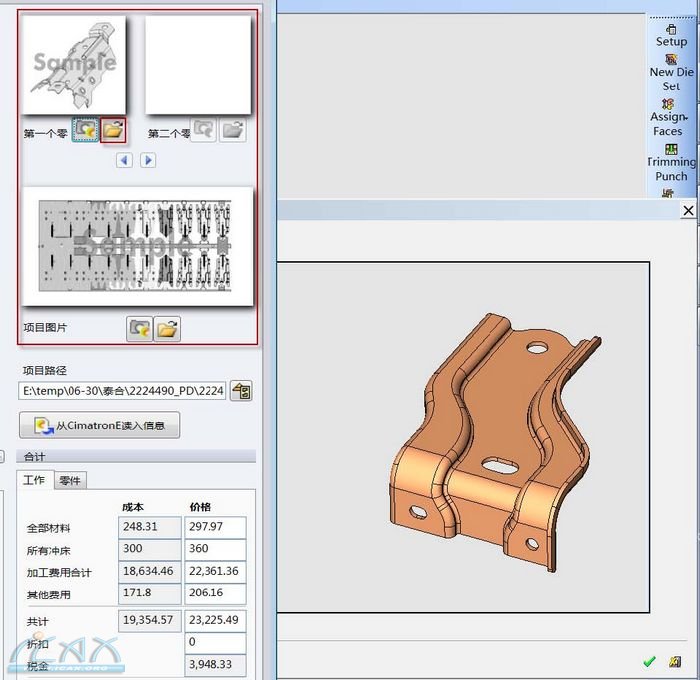This screenshot has height=680, width=700.
Task: Open folder to load first part image
Action: click(x=113, y=130)
